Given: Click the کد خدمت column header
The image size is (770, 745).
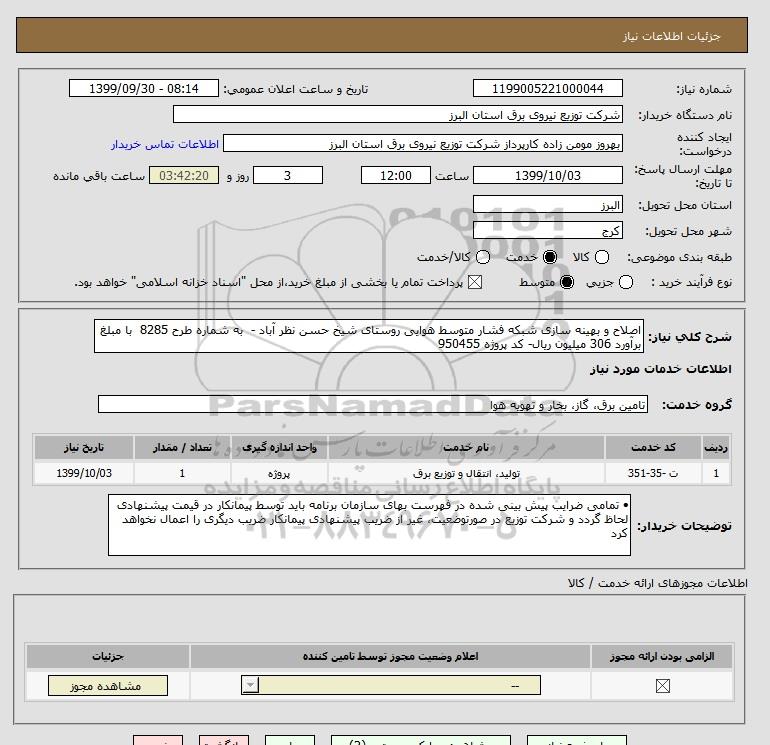Looking at the screenshot, I should (x=653, y=447).
